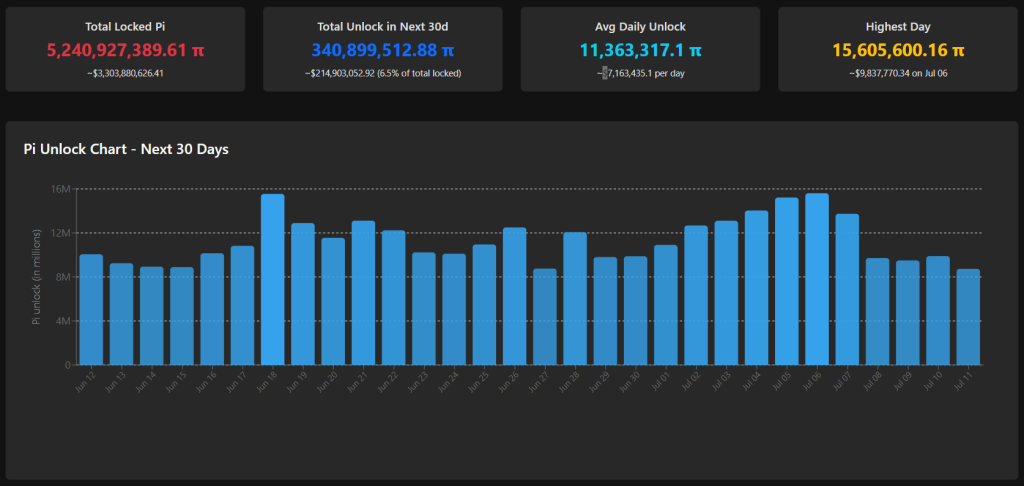Click the Total Locked Pi red value
This screenshot has width=1024, height=486.
[125, 49]
